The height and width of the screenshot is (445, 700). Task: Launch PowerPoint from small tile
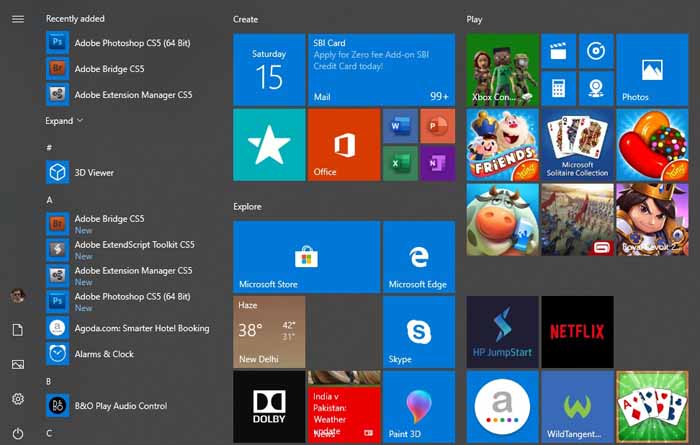point(438,126)
